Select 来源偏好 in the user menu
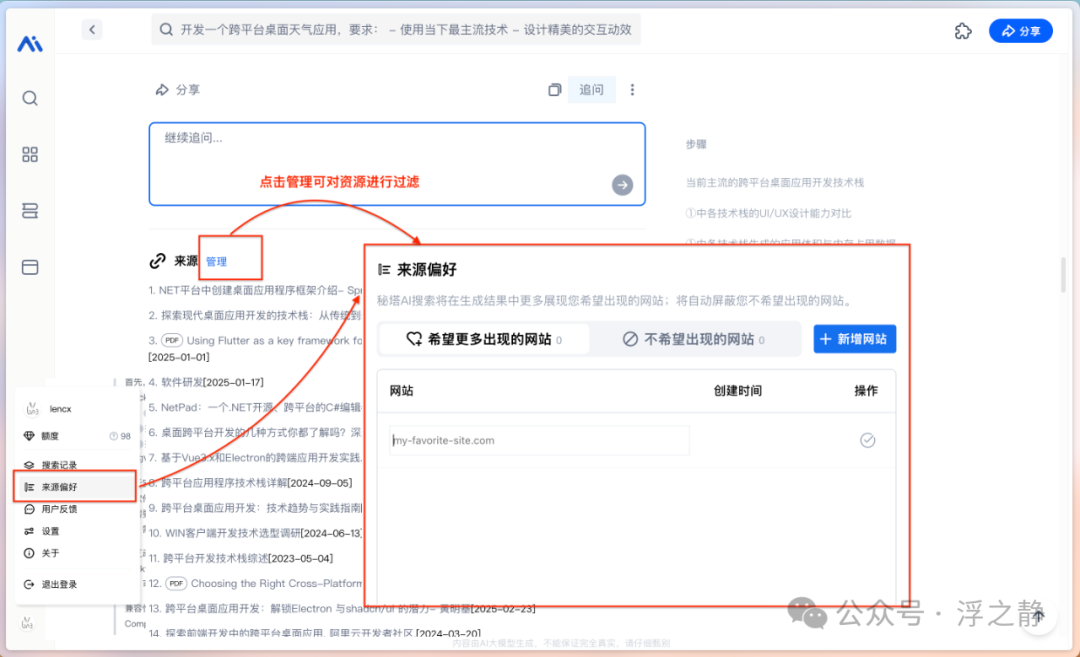Screen dimensions: 1080x657 tap(76, 487)
